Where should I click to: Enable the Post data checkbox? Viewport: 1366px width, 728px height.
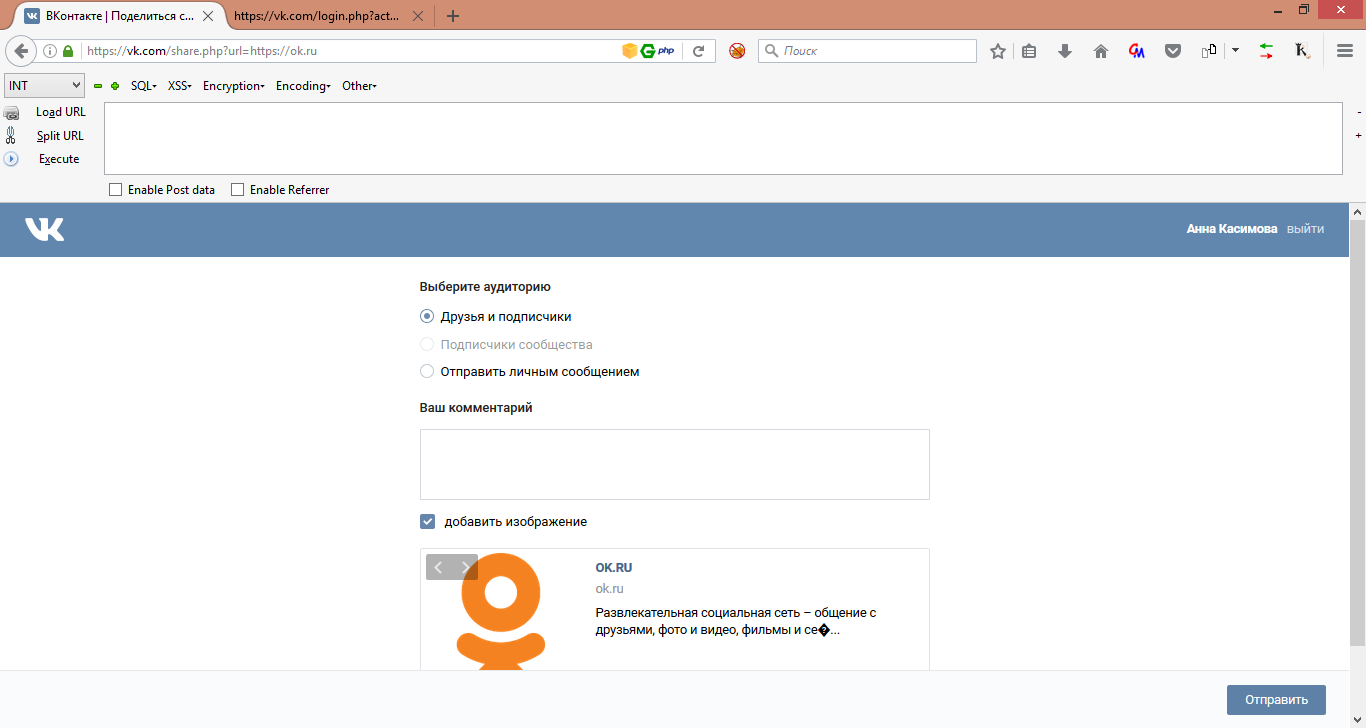[115, 190]
